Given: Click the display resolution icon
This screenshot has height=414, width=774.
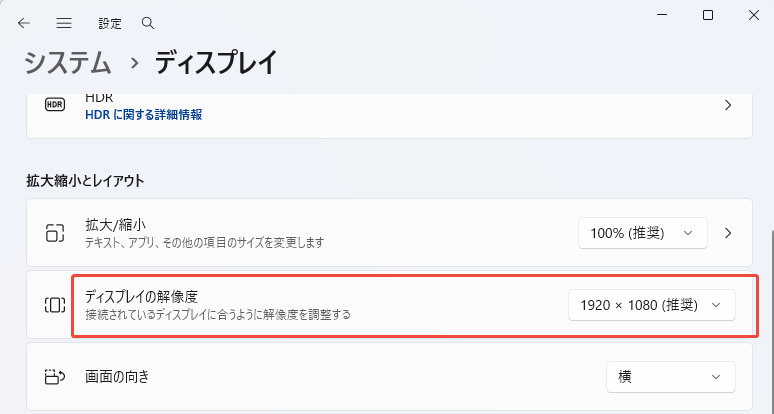Looking at the screenshot, I should point(54,305).
